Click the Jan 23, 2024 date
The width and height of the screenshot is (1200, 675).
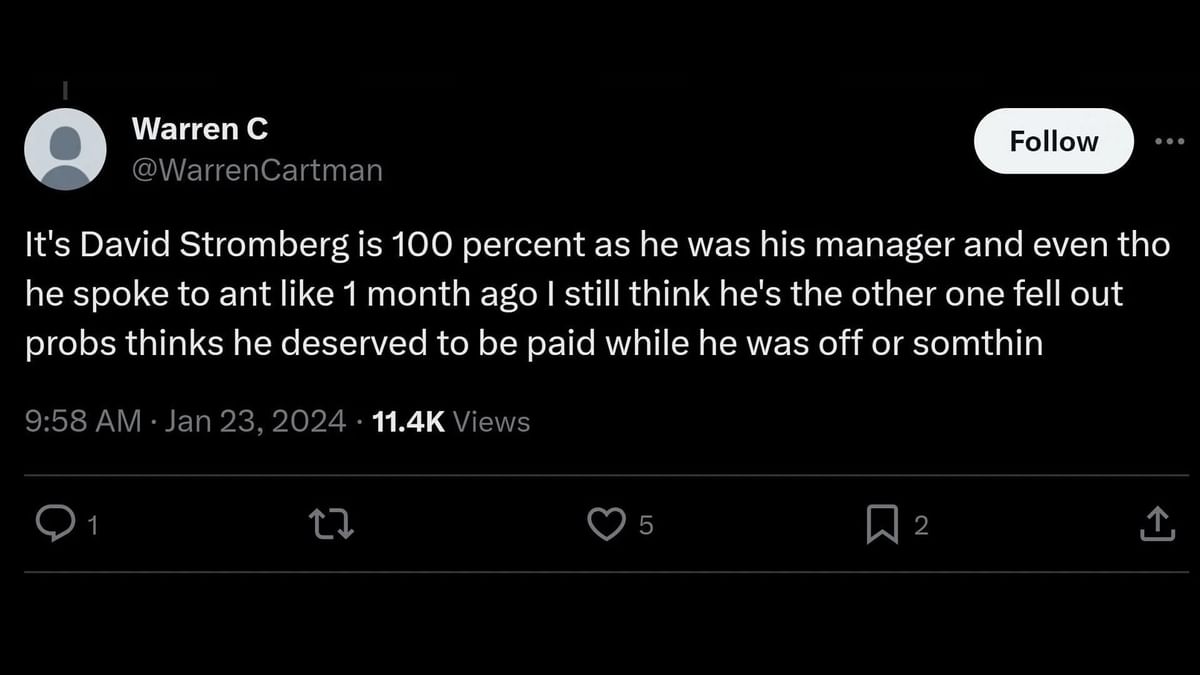pyautogui.click(x=255, y=422)
